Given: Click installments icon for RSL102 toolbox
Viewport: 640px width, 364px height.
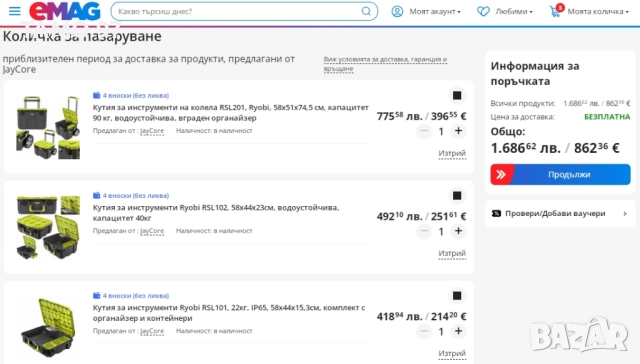Looking at the screenshot, I should point(96,195).
